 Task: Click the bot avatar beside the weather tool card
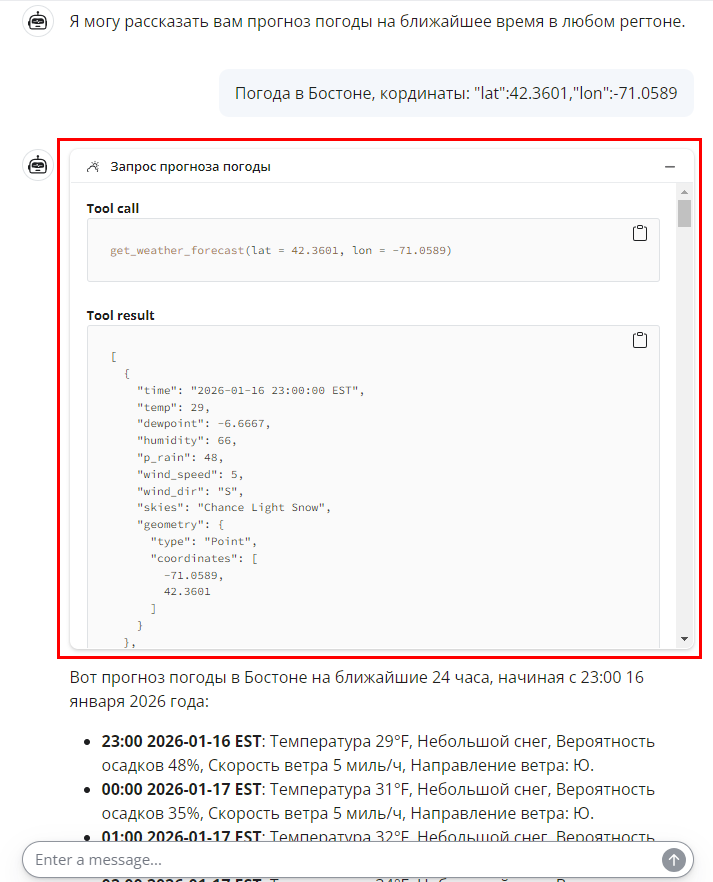coord(38,165)
